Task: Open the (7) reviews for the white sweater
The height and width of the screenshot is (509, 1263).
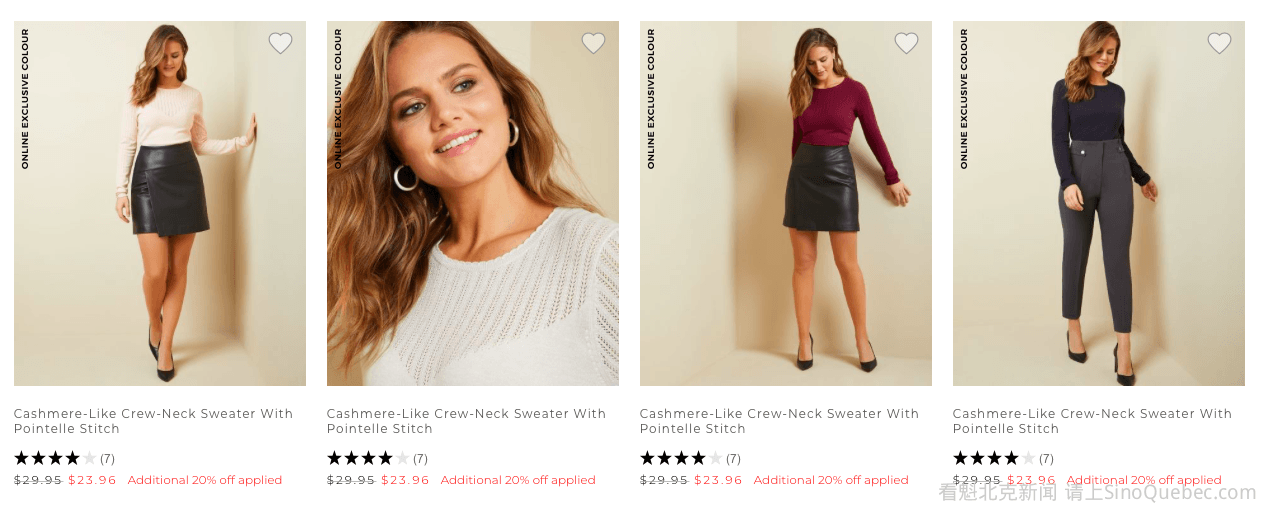Action: pyautogui.click(x=420, y=459)
